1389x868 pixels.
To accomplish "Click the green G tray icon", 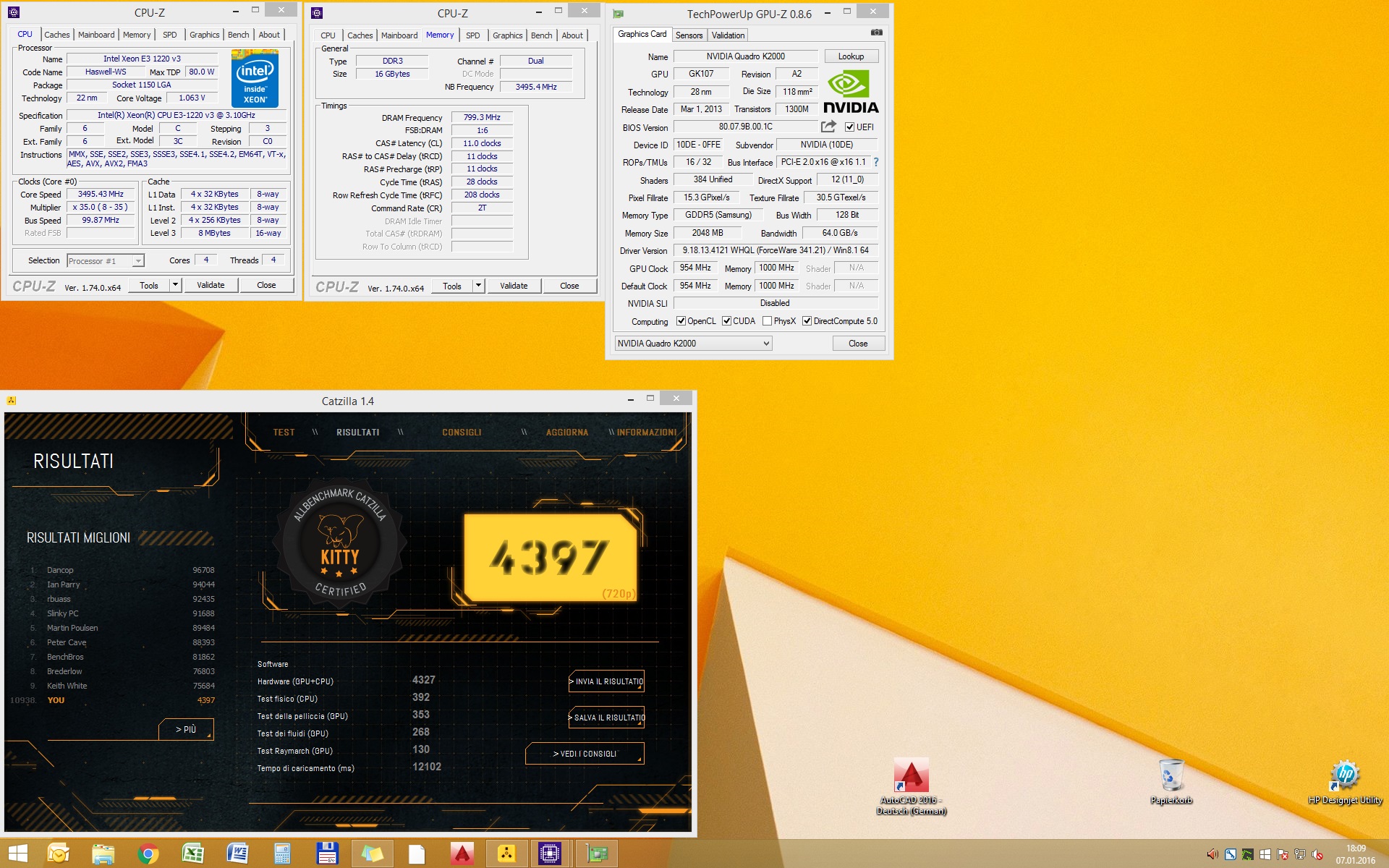I will 1247,854.
